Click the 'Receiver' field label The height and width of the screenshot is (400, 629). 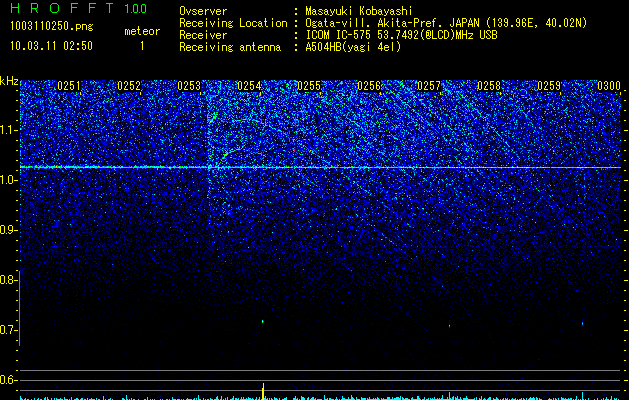click(203, 35)
